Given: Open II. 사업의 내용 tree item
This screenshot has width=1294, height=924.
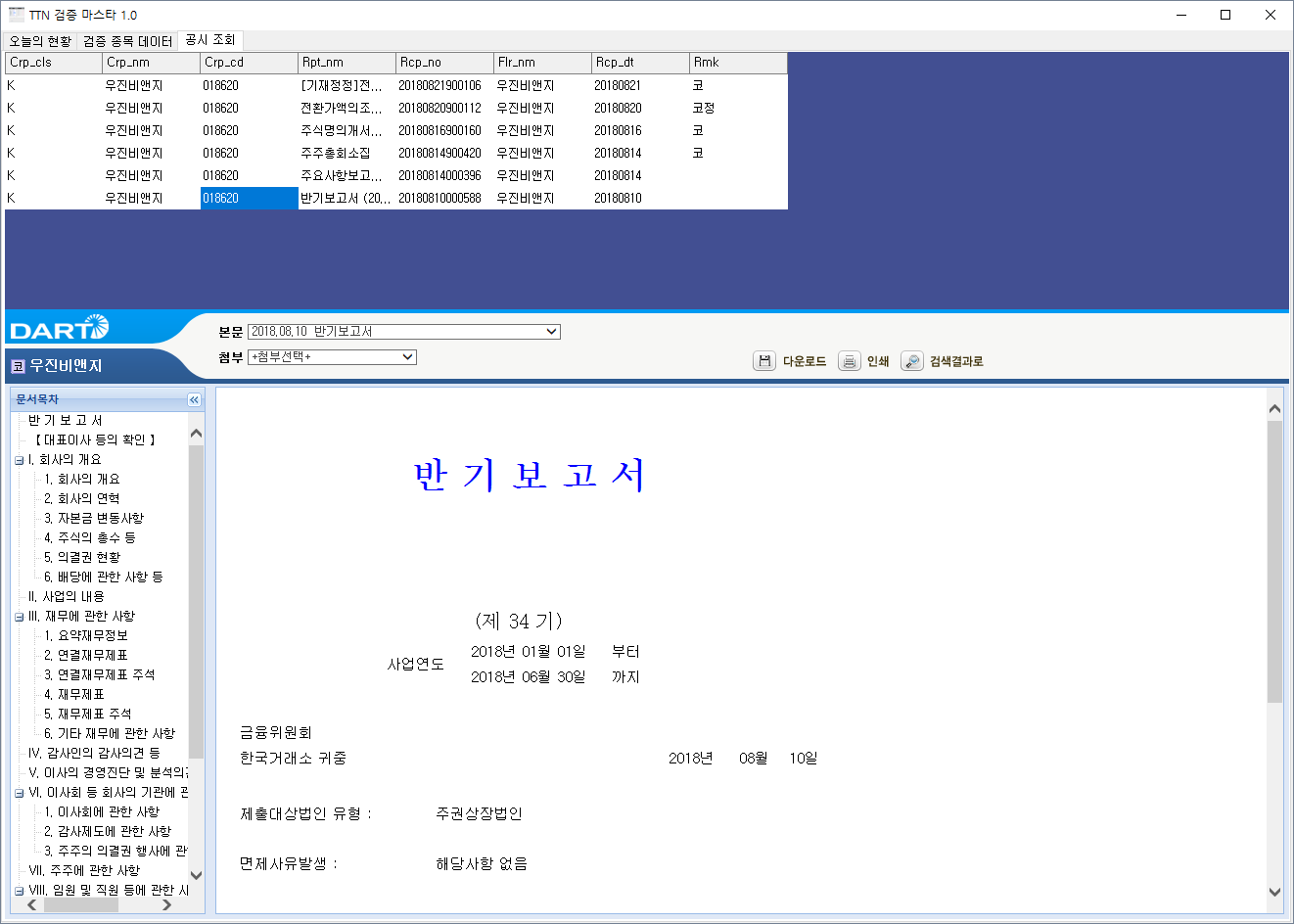Looking at the screenshot, I should coord(66,597).
